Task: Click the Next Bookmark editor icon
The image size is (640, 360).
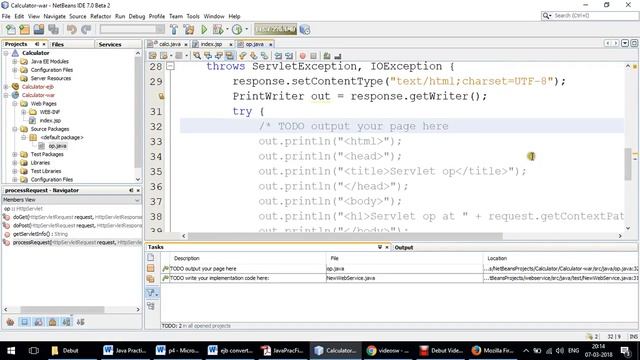Action: pyautogui.click(x=253, y=56)
